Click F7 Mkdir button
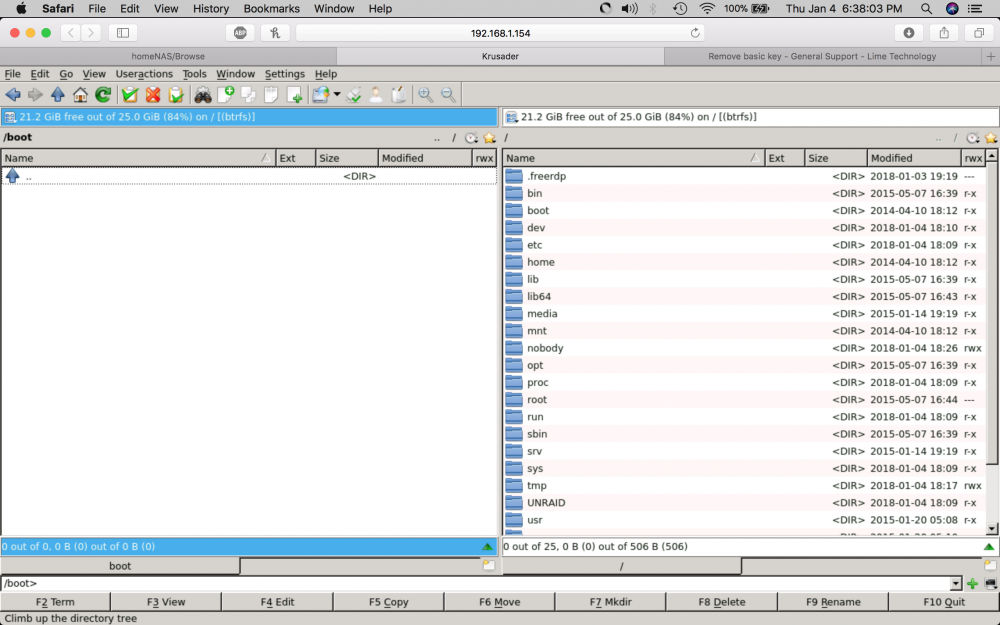The image size is (1000, 625). (610, 601)
